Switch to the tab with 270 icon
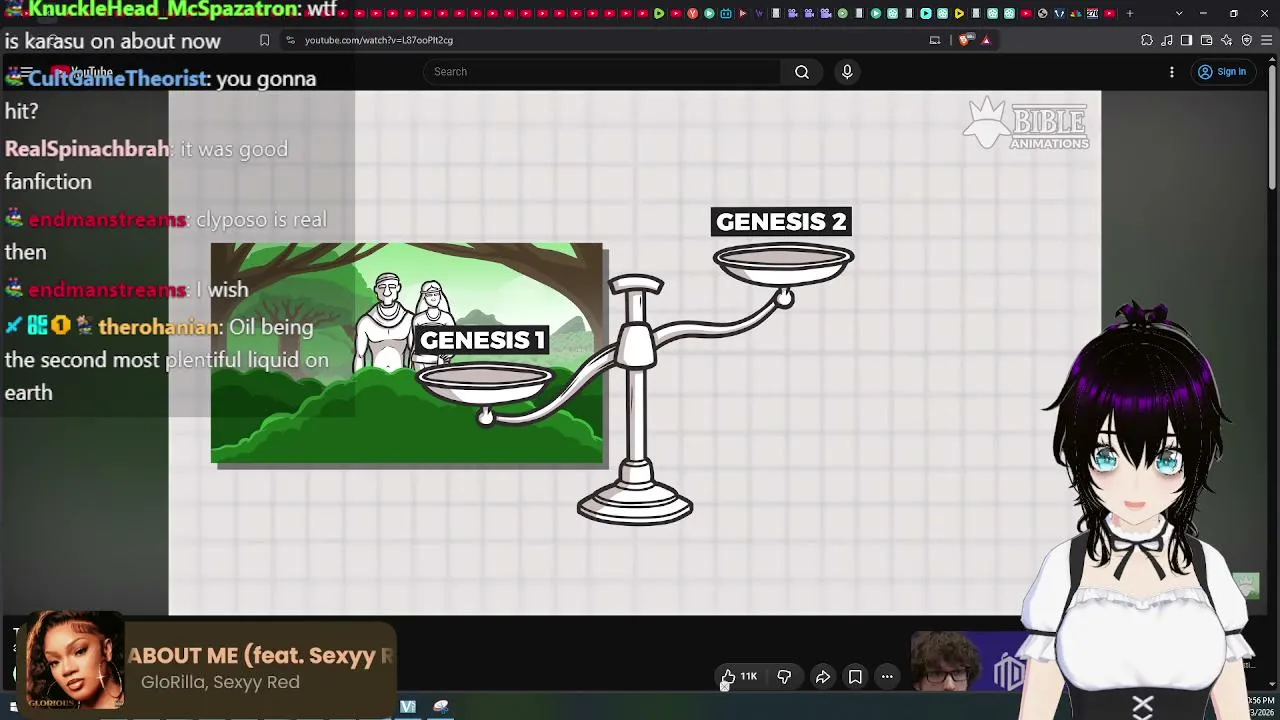This screenshot has height=720, width=1280. click(x=1092, y=13)
